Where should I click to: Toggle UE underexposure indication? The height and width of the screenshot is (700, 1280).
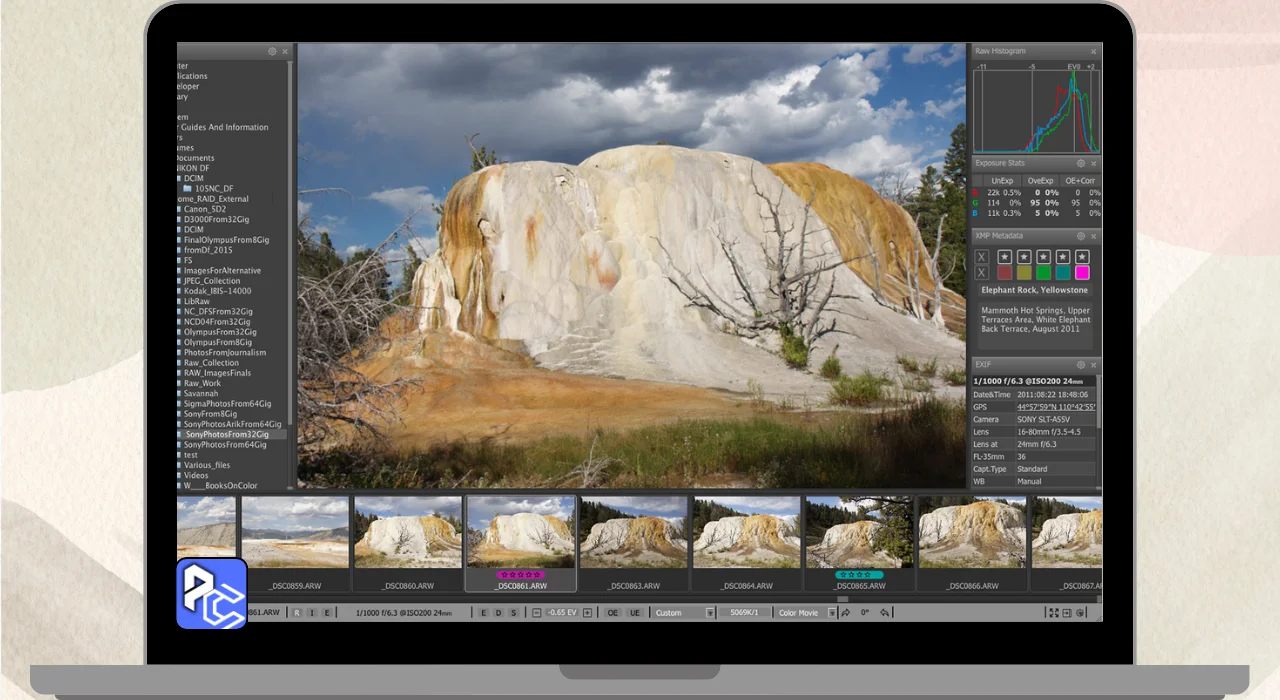(x=635, y=613)
